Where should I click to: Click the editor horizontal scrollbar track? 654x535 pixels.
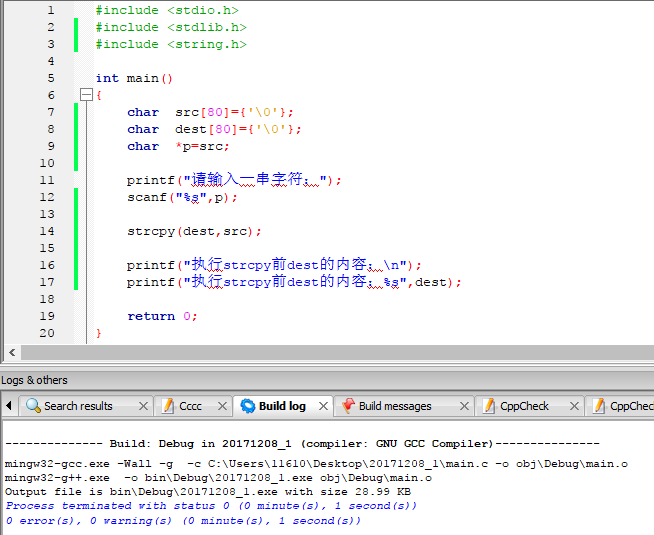337,352
